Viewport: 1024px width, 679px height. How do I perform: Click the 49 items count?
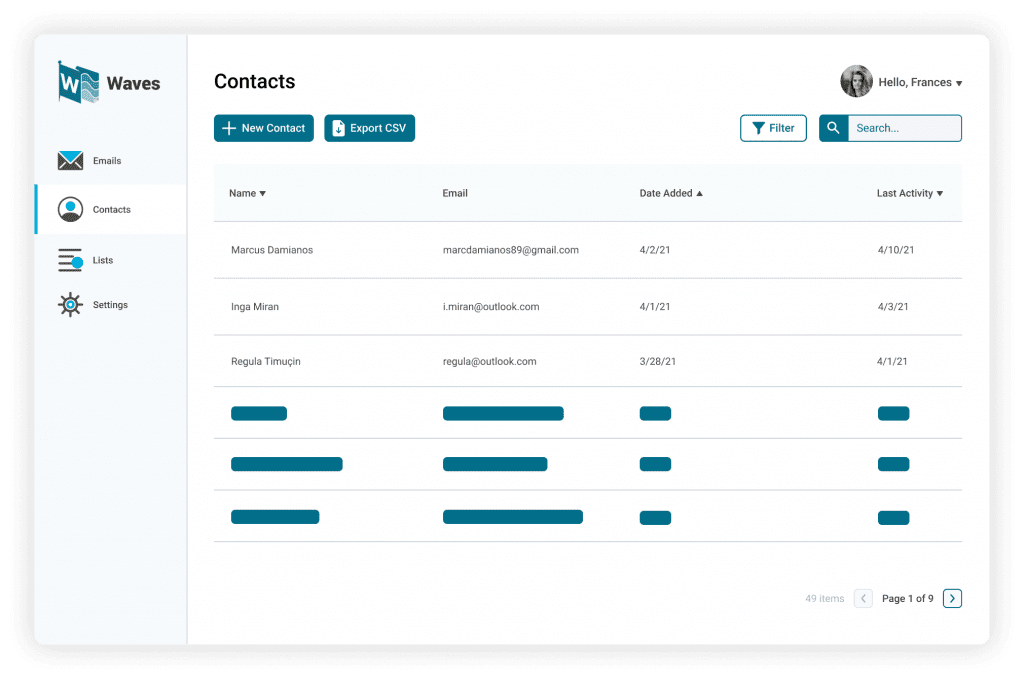[x=825, y=599]
